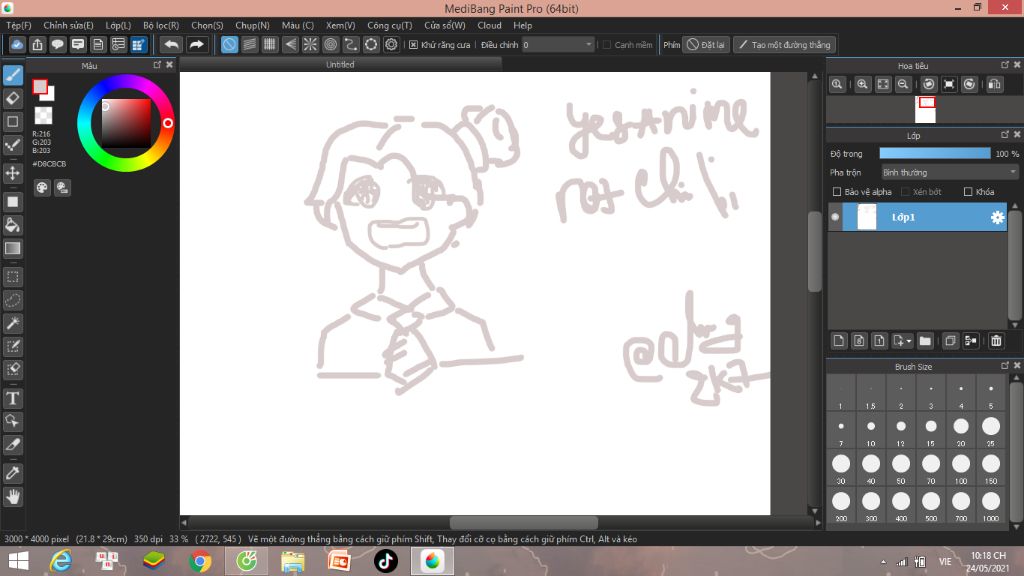Open the cloud save icon
The image size is (1024, 576).
point(17,44)
